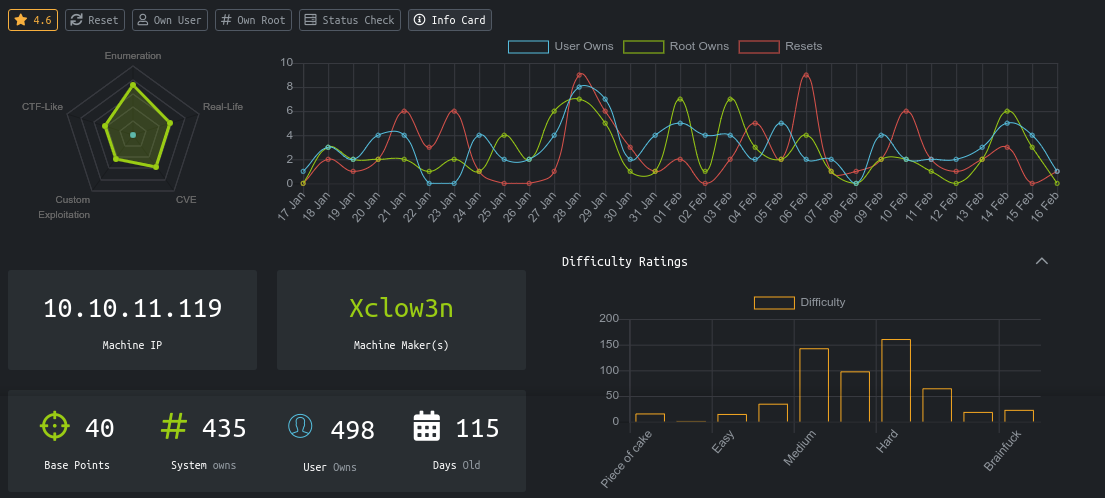Click the Difficulty Ratings heading

pyautogui.click(x=624, y=262)
